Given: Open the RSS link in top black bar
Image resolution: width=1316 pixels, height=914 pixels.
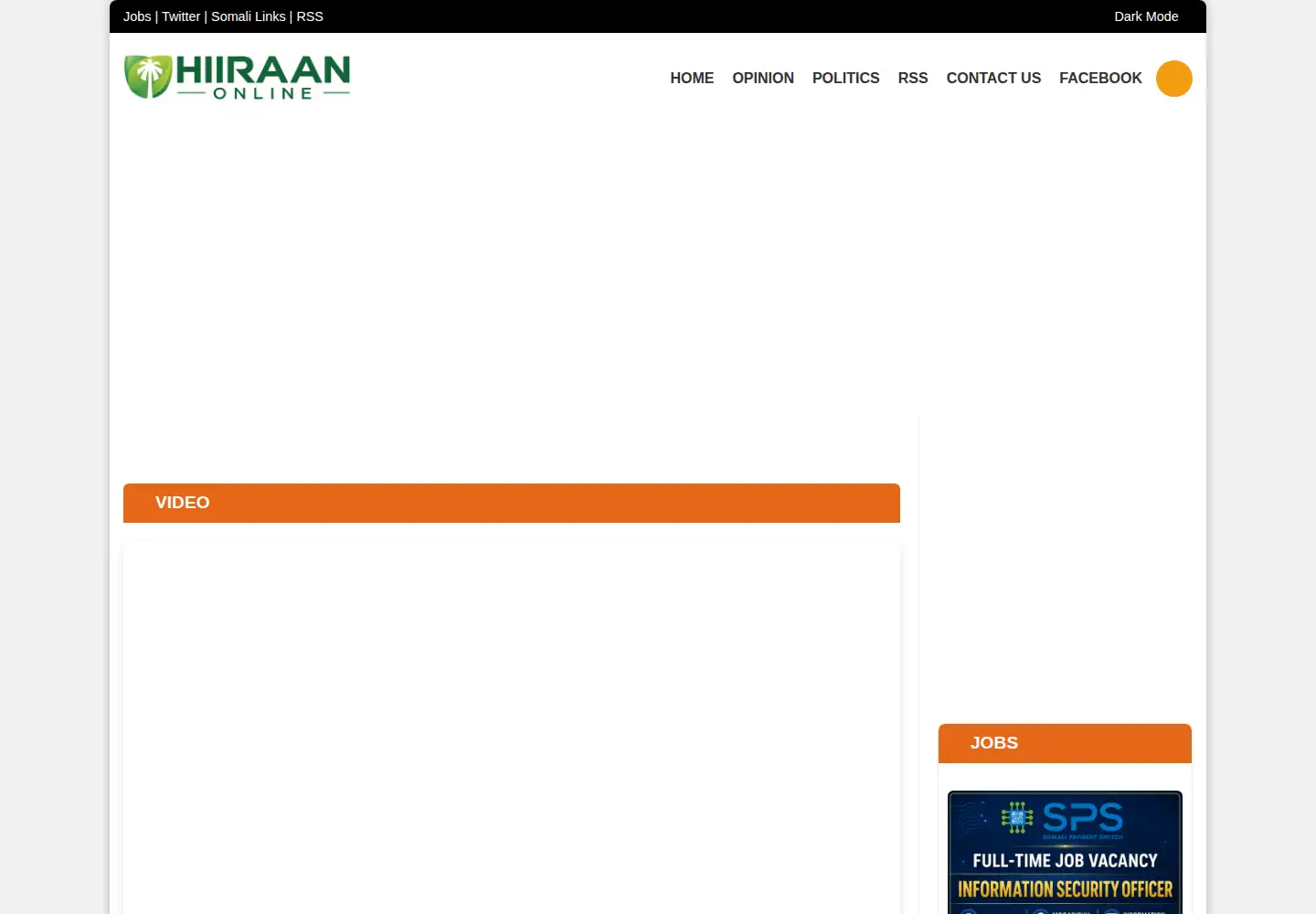Looking at the screenshot, I should (310, 16).
